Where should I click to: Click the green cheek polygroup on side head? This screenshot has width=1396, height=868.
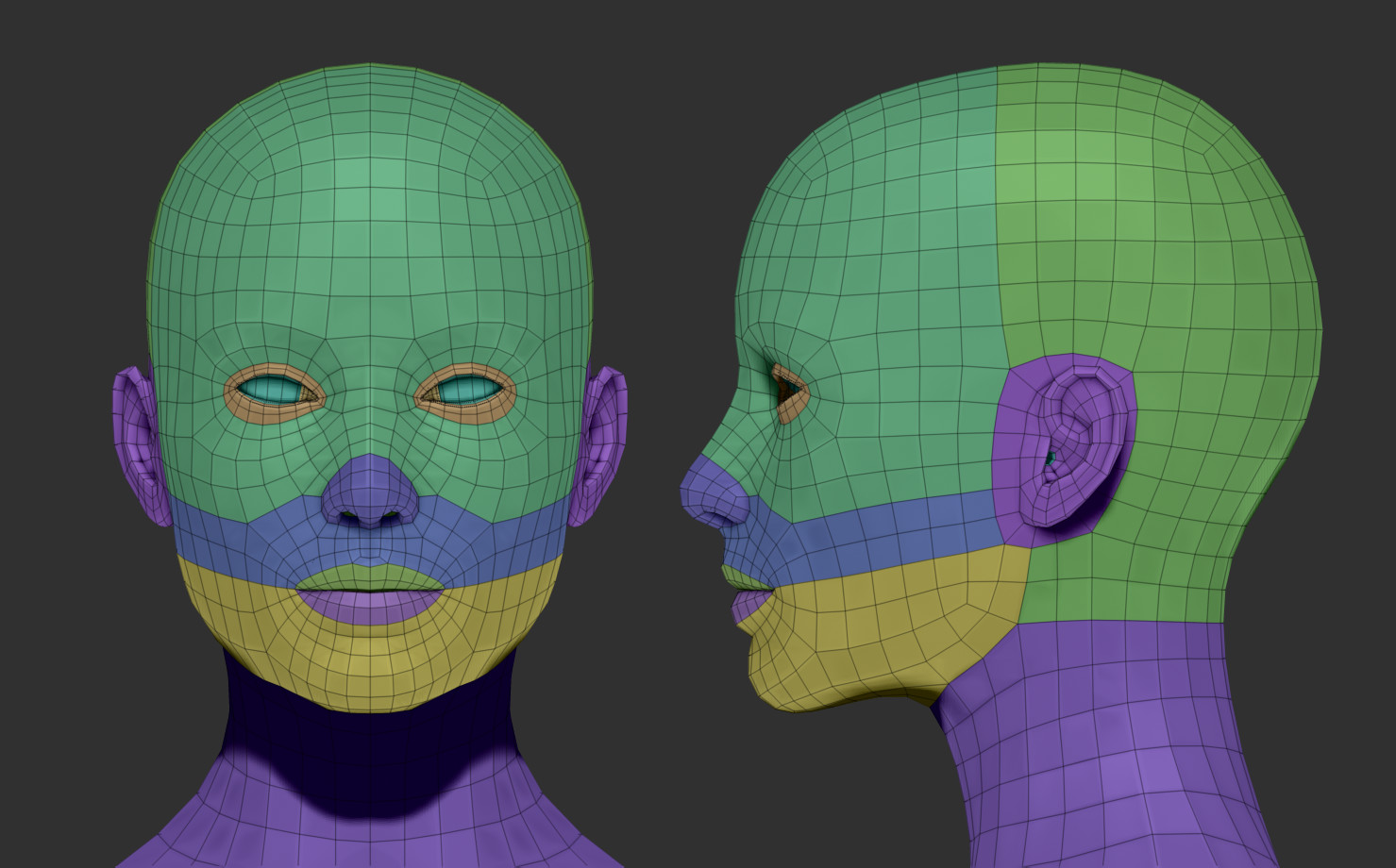pyautogui.click(x=897, y=453)
